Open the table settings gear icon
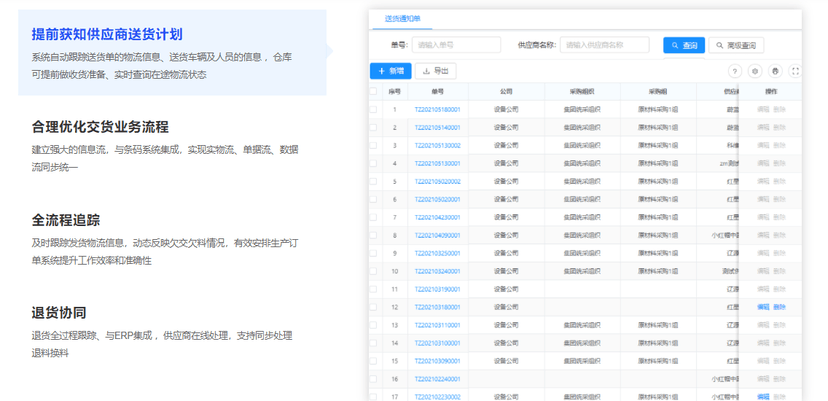The height and width of the screenshot is (401, 828). (755, 71)
